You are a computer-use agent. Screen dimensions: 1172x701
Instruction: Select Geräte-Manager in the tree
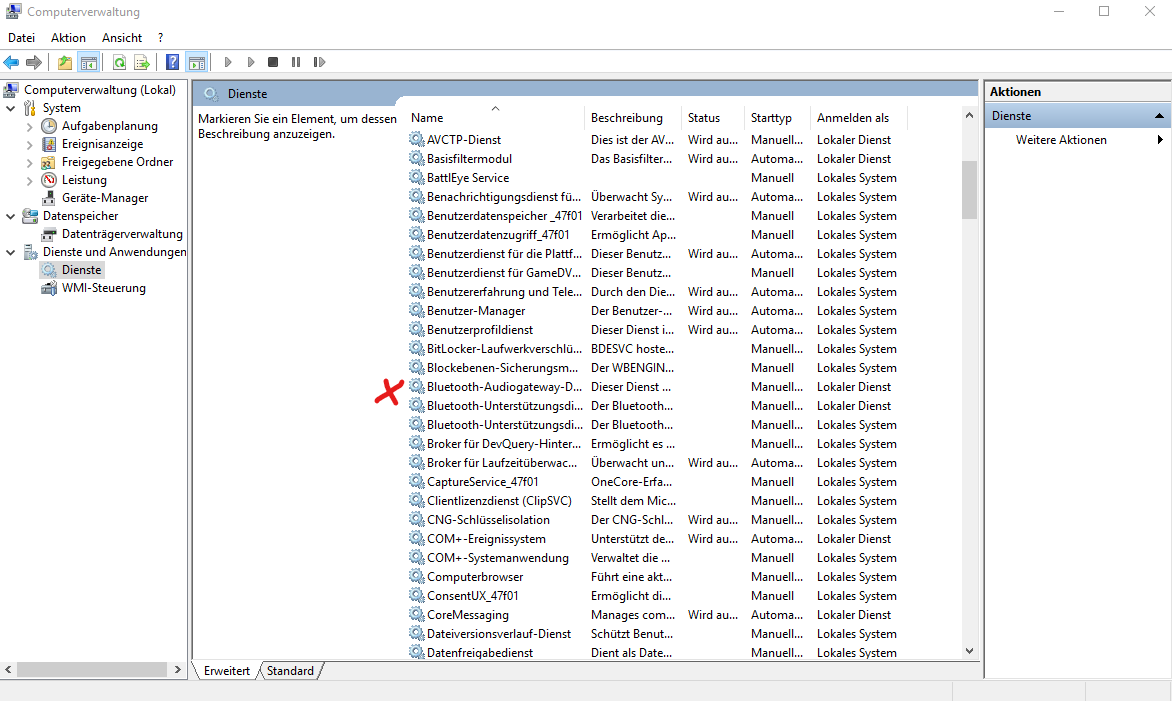point(105,198)
